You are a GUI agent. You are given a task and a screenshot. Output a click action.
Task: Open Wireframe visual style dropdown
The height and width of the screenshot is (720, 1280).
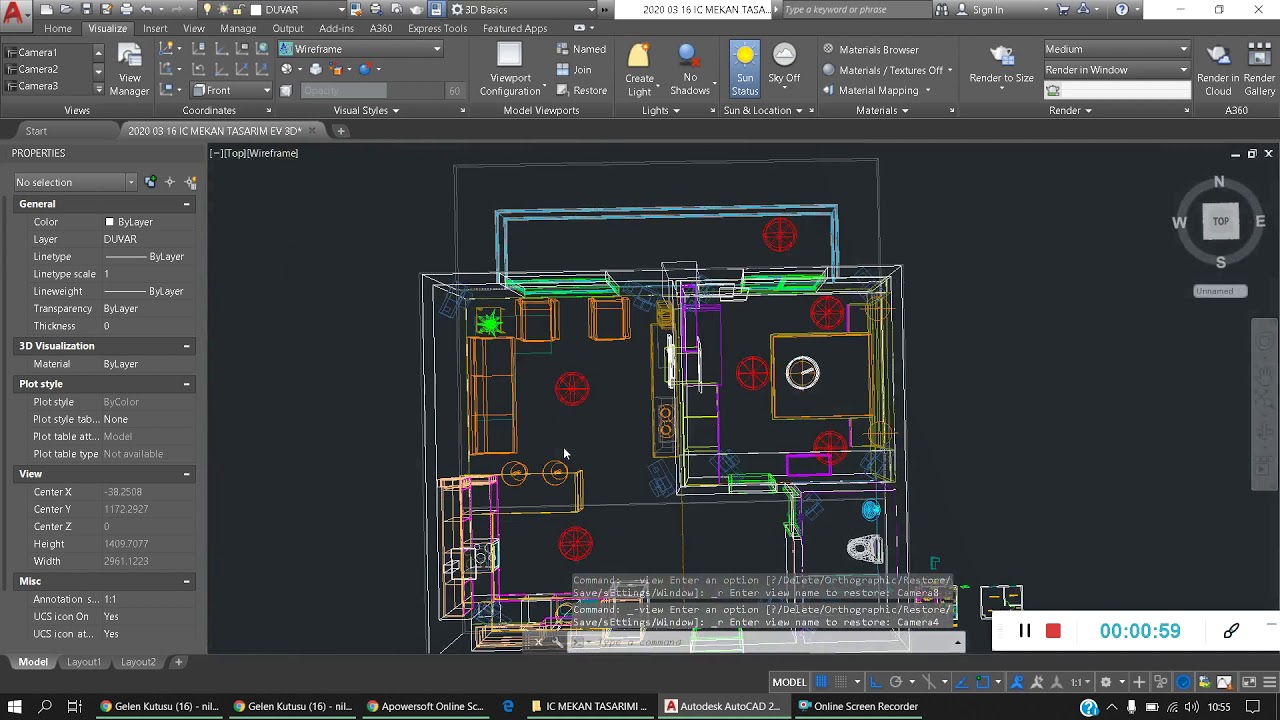tap(361, 49)
